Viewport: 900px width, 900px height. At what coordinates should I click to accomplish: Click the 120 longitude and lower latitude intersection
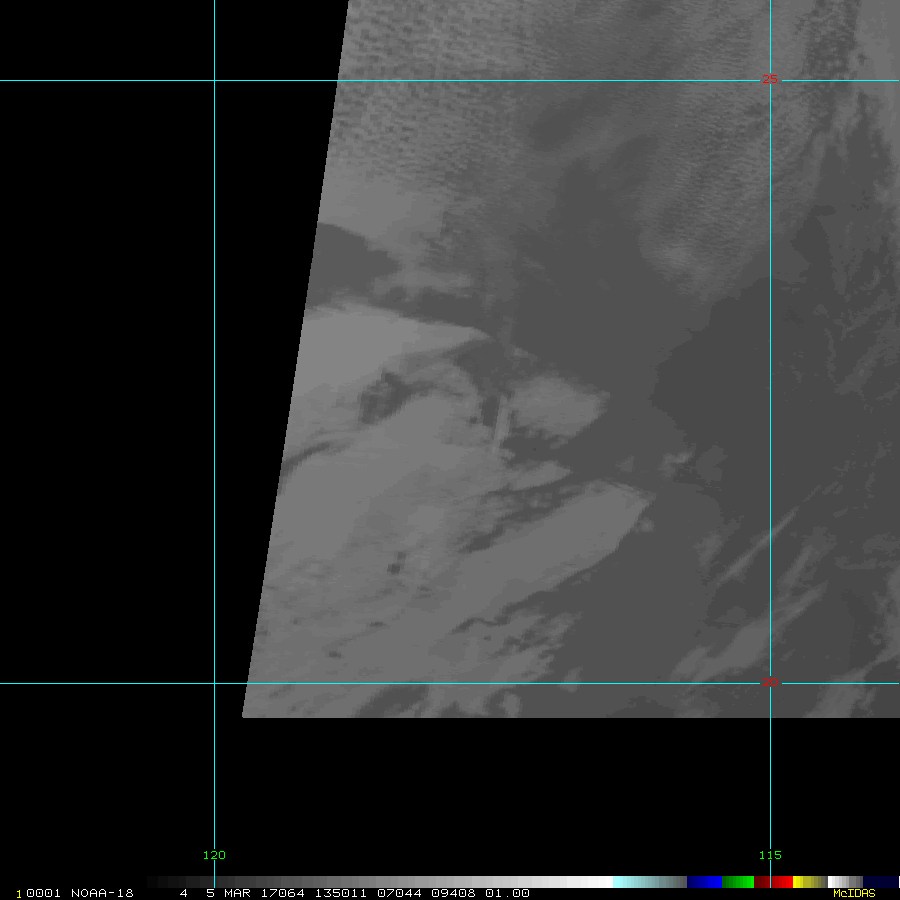pos(214,684)
